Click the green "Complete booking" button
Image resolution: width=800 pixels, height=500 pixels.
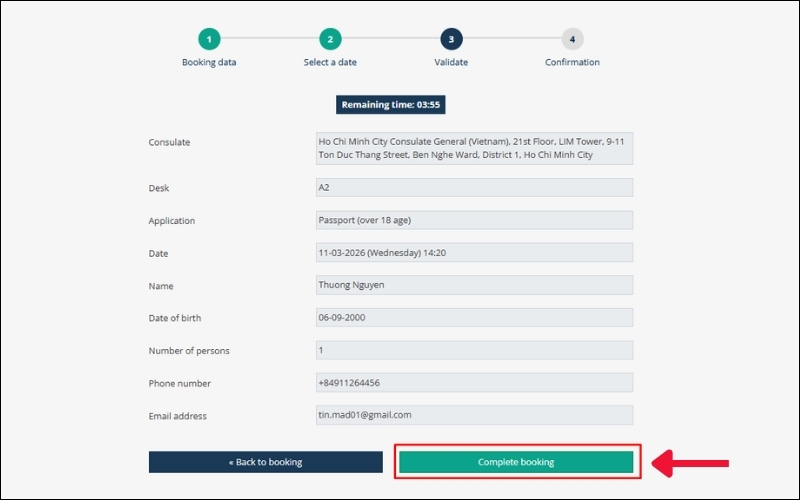516,462
